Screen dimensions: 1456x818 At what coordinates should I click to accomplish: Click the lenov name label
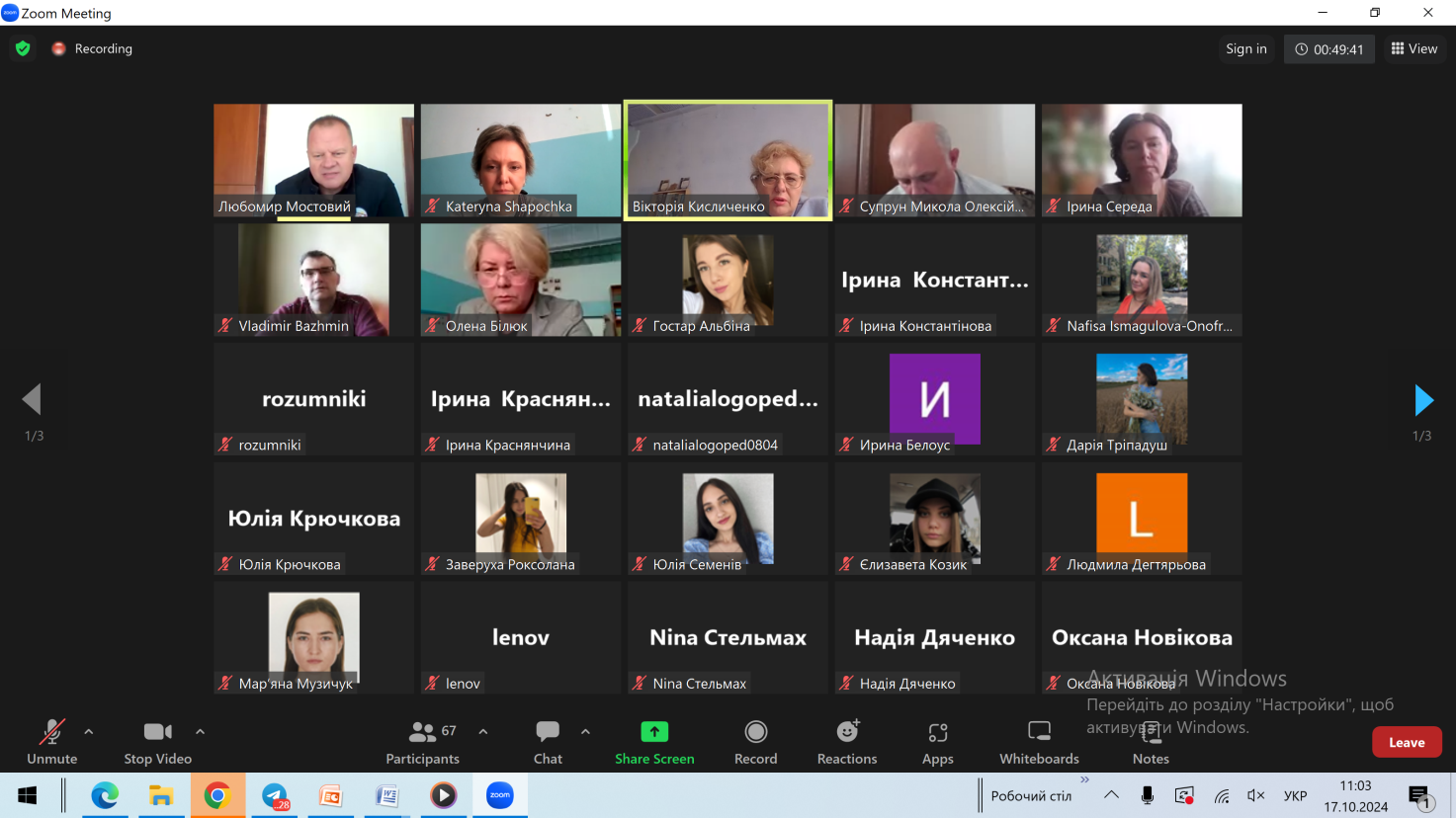(x=463, y=683)
